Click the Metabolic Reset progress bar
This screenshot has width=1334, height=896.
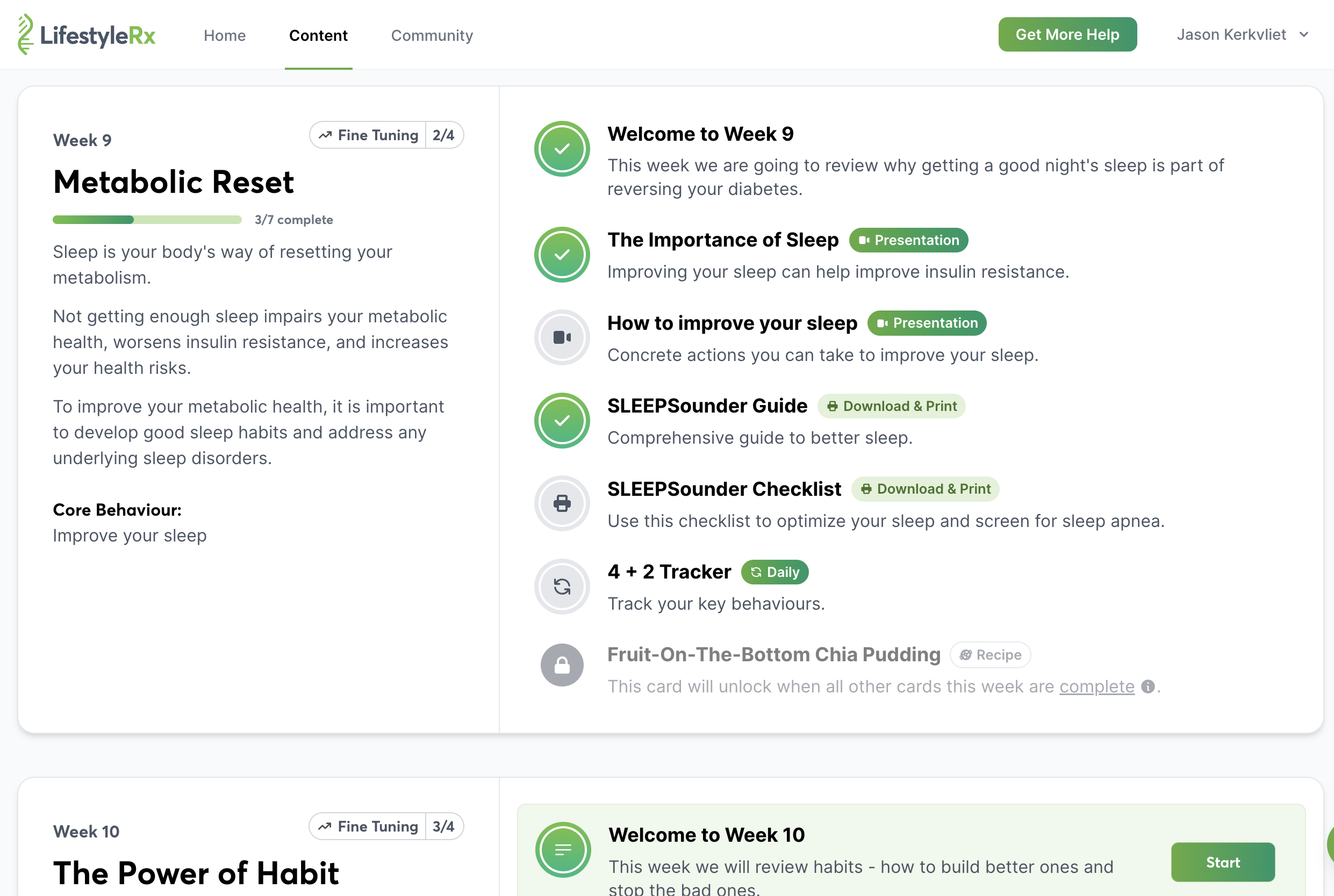(147, 220)
